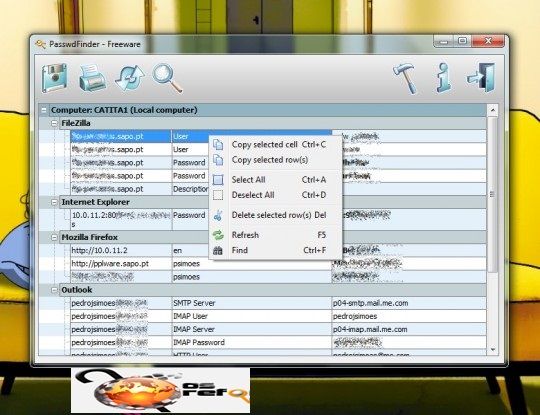This screenshot has width=540, height=415.
Task: Choose Select All in the context menu
Action: pyautogui.click(x=276, y=180)
